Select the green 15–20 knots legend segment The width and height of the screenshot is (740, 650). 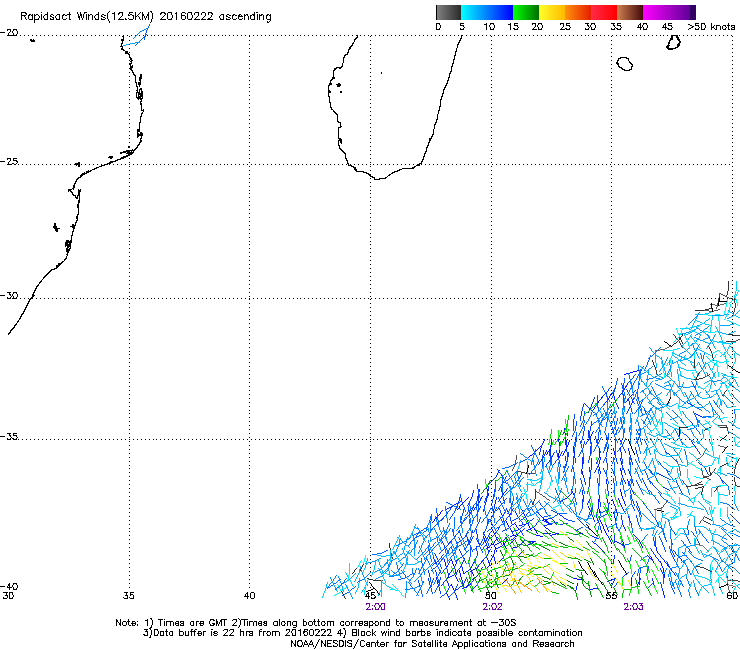526,12
